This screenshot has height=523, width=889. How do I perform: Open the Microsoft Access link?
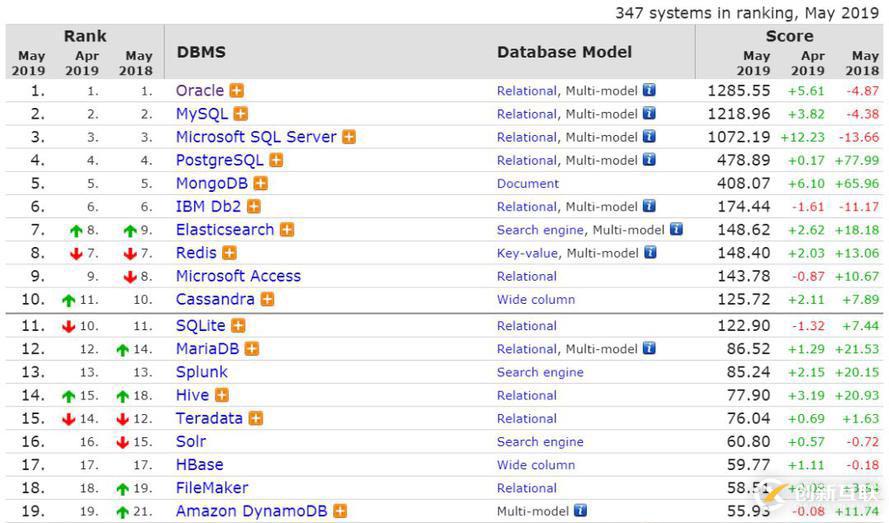click(x=238, y=276)
